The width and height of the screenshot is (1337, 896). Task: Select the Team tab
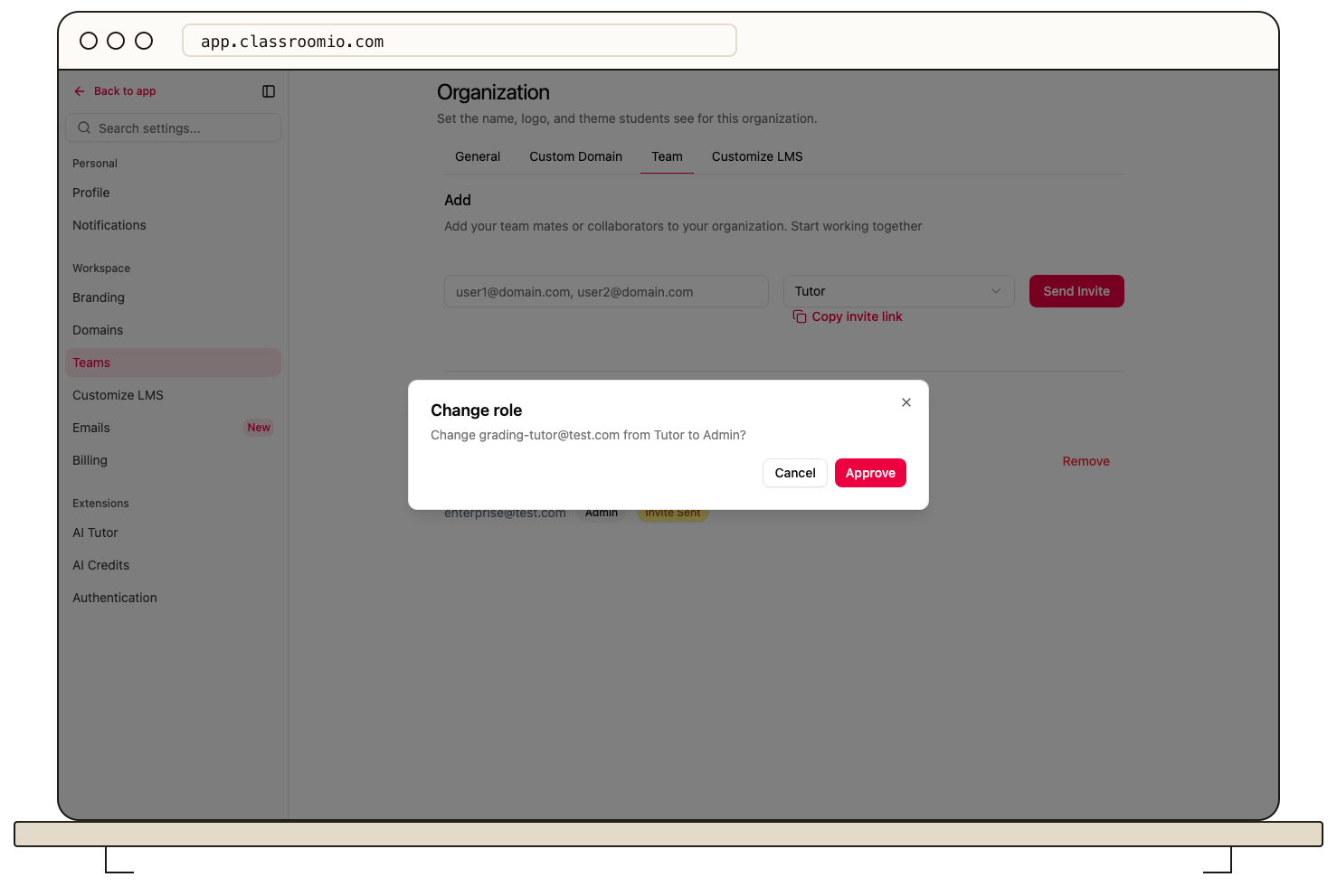click(x=667, y=156)
